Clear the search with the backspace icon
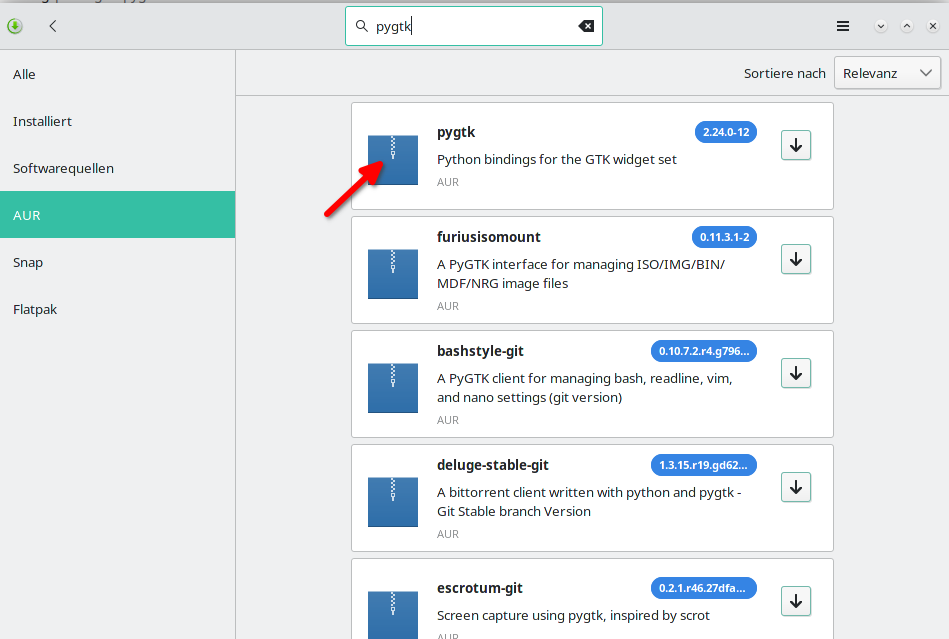 [x=586, y=26]
